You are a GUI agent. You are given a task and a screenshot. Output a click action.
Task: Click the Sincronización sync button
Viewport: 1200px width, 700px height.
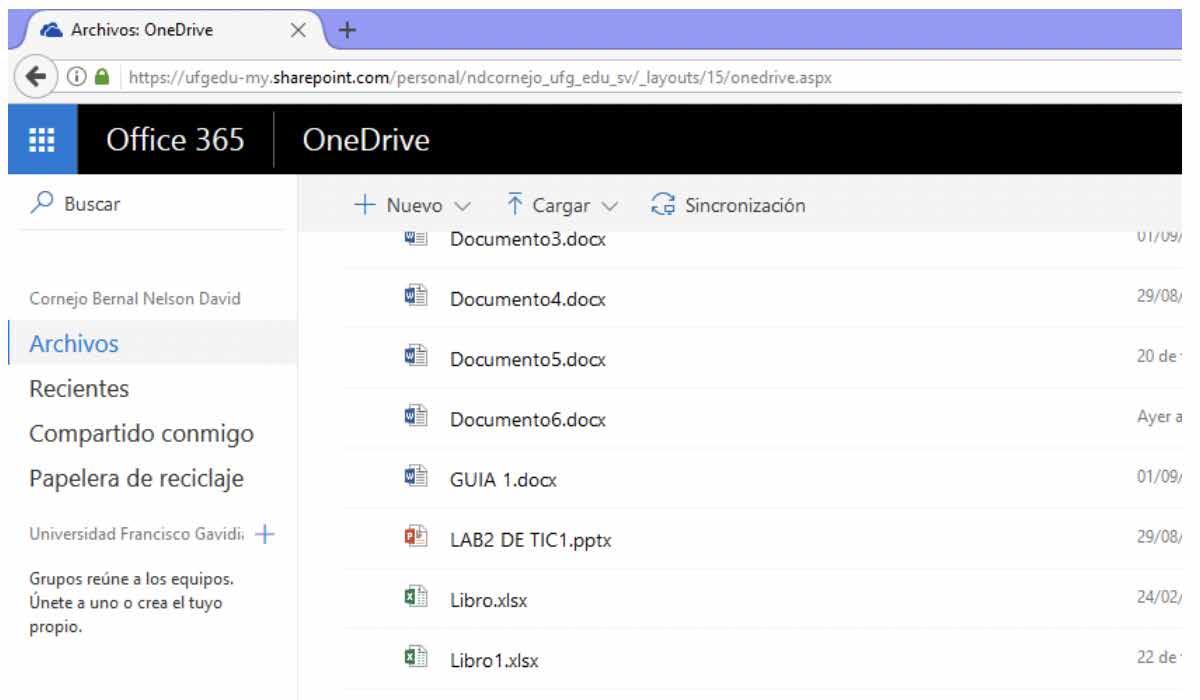(x=728, y=205)
